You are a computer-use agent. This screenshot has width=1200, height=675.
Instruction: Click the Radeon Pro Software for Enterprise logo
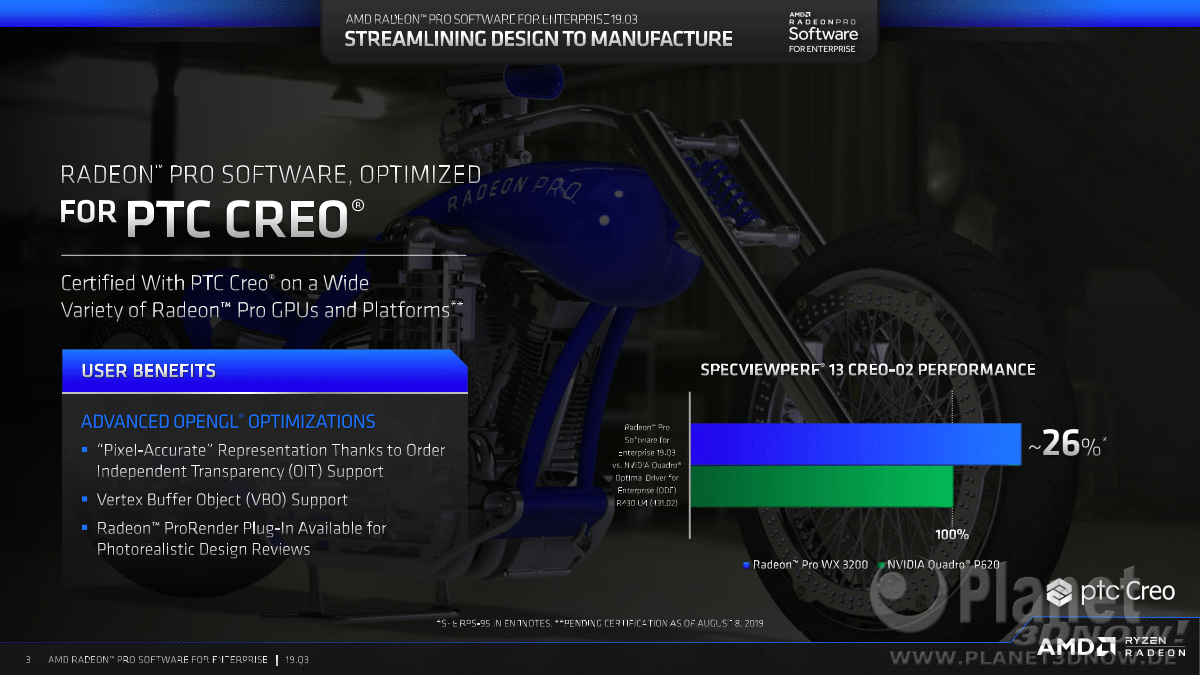[x=823, y=33]
